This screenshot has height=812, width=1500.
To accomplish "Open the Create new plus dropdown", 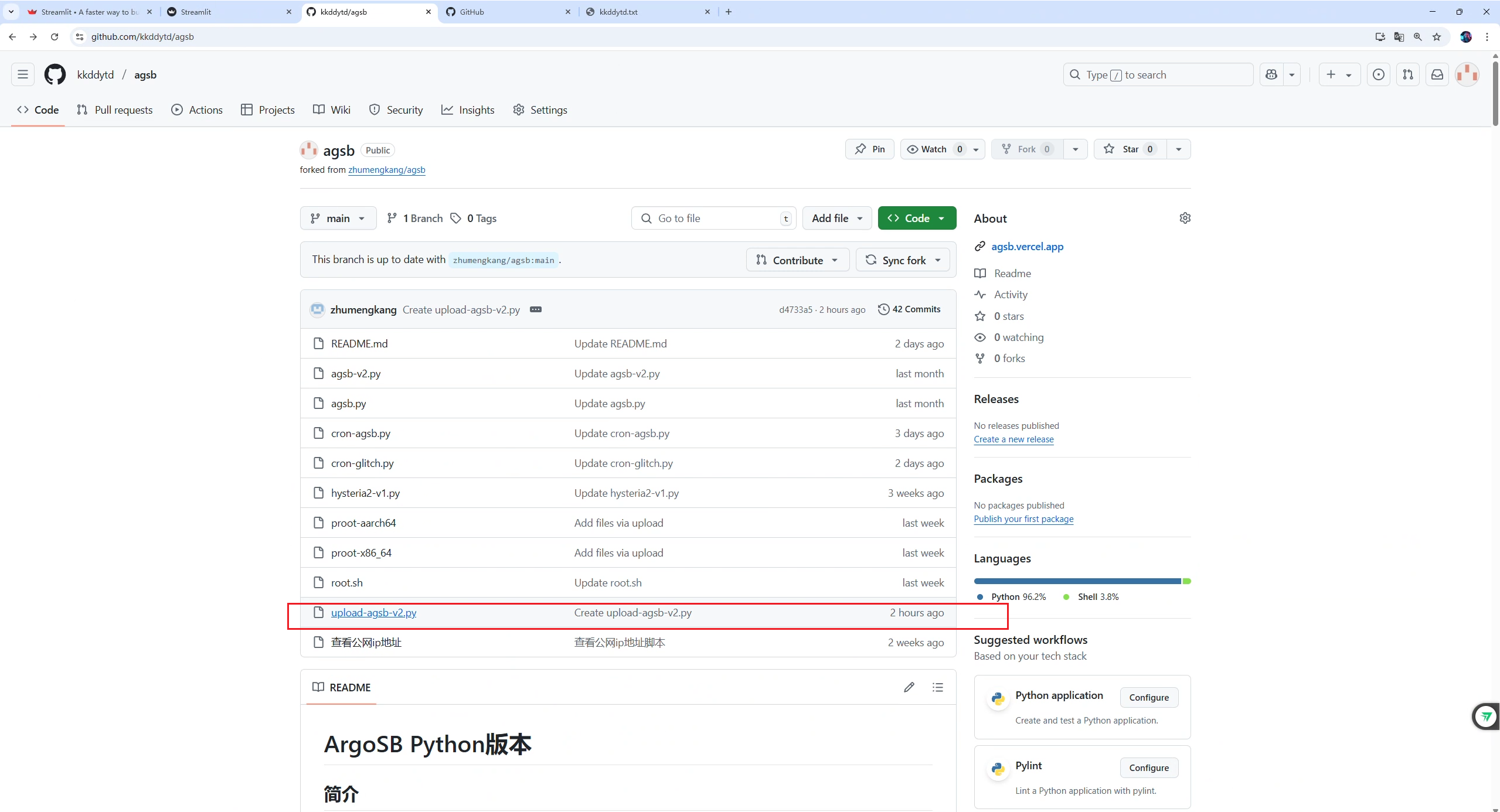I will click(1339, 74).
